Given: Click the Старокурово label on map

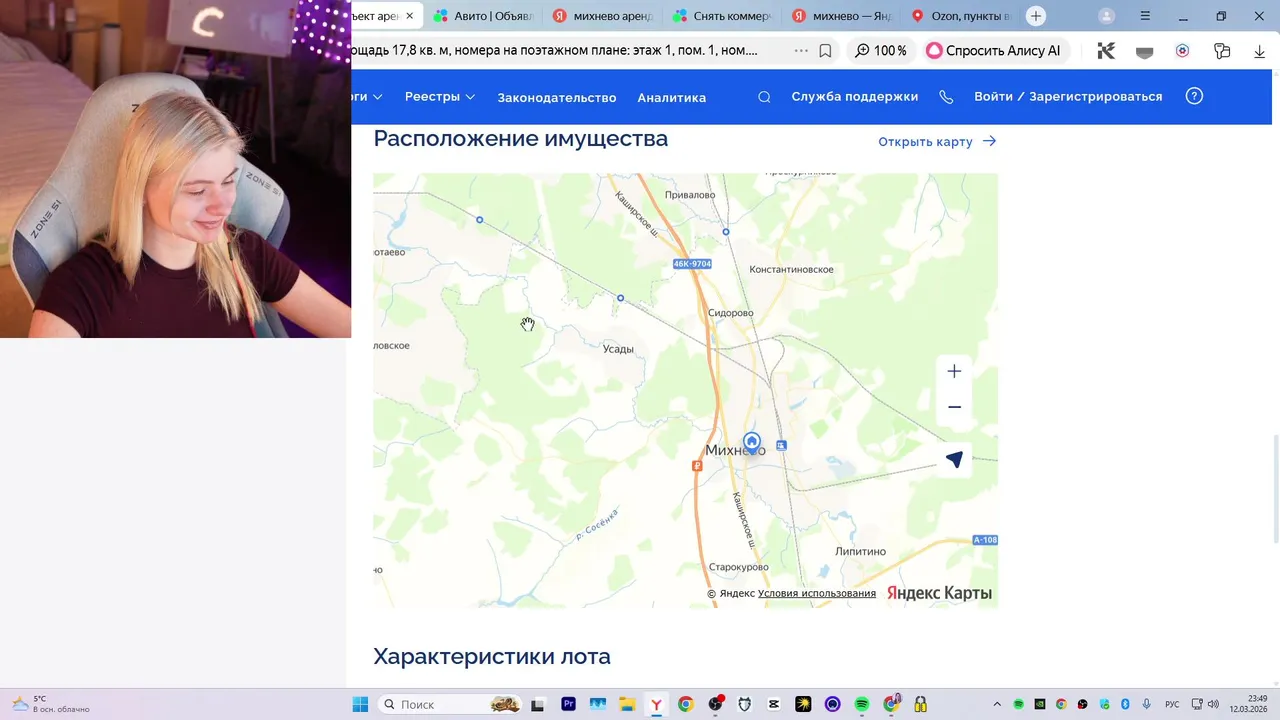Looking at the screenshot, I should (738, 567).
